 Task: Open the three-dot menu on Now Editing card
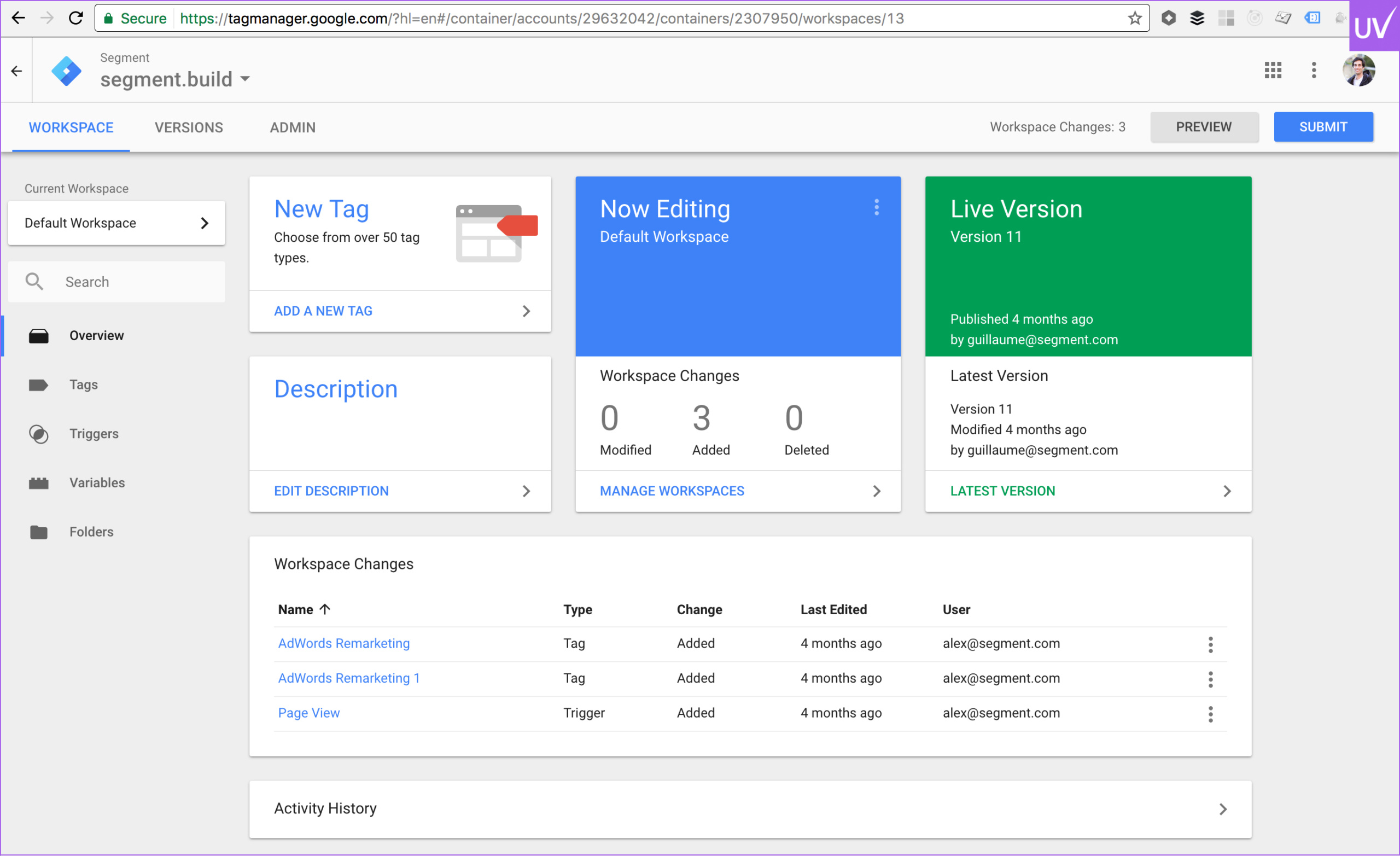click(876, 207)
